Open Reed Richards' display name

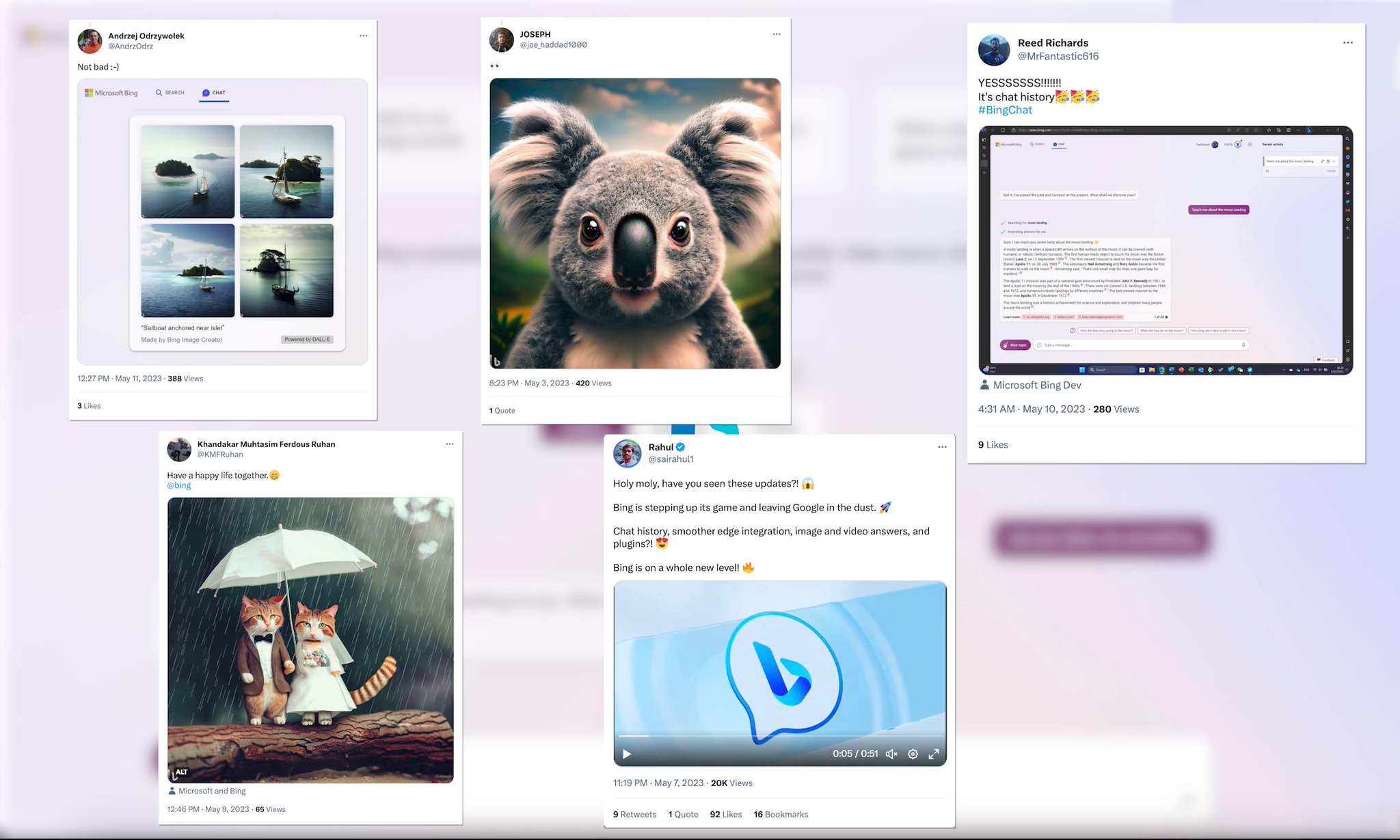click(x=1053, y=42)
